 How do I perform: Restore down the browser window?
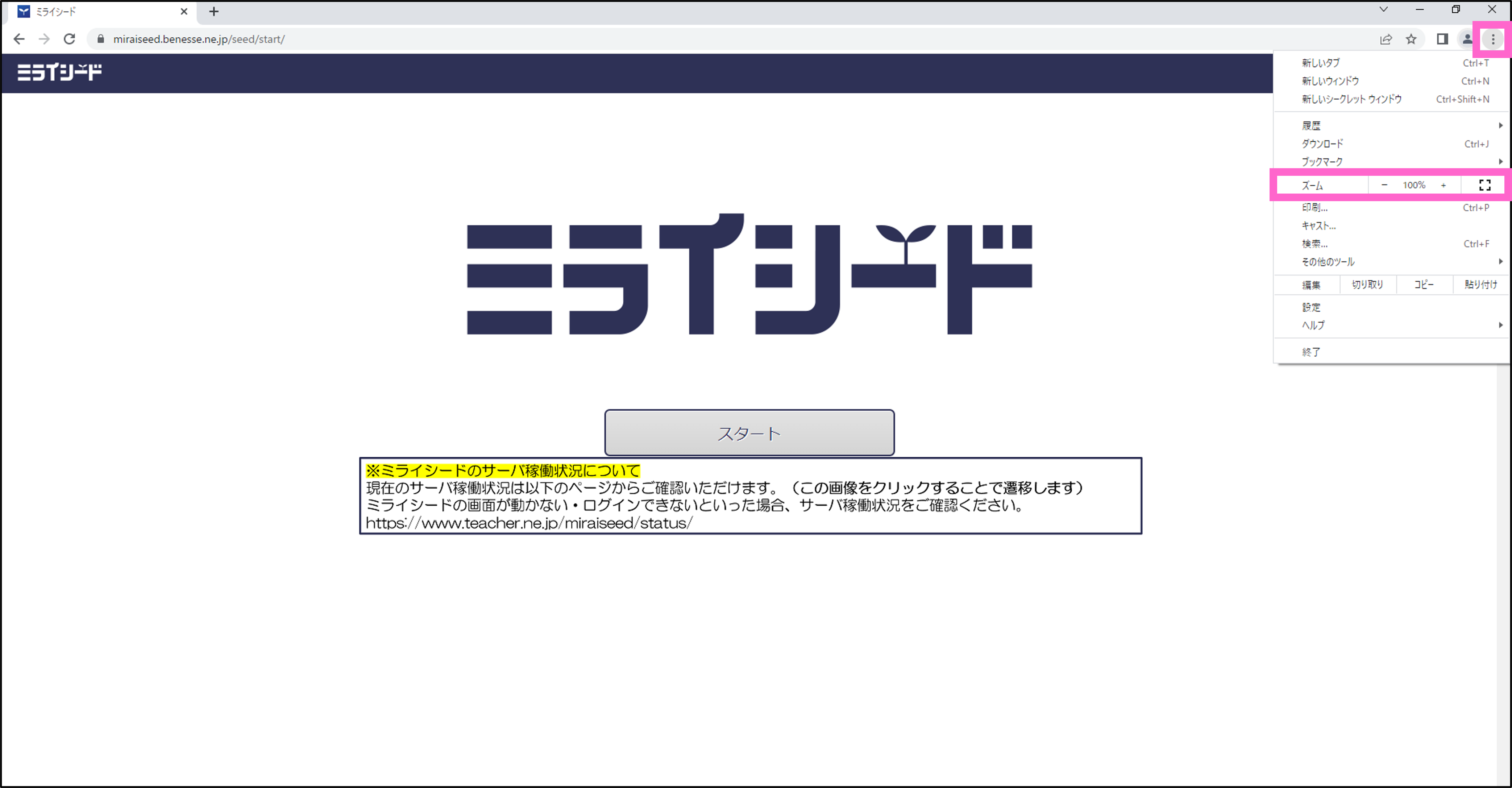click(1456, 9)
